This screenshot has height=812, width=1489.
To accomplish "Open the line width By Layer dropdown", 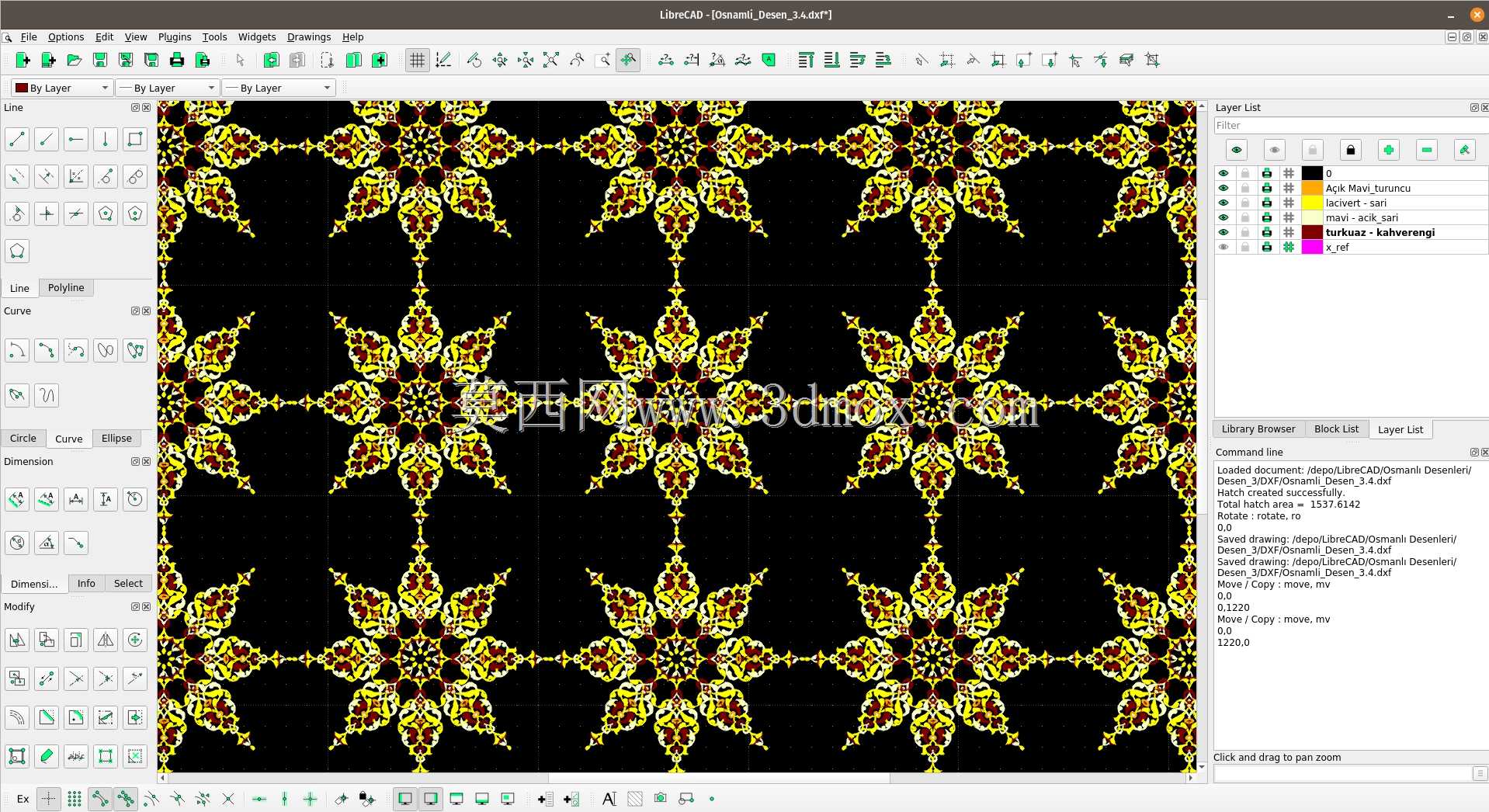I will pyautogui.click(x=168, y=88).
